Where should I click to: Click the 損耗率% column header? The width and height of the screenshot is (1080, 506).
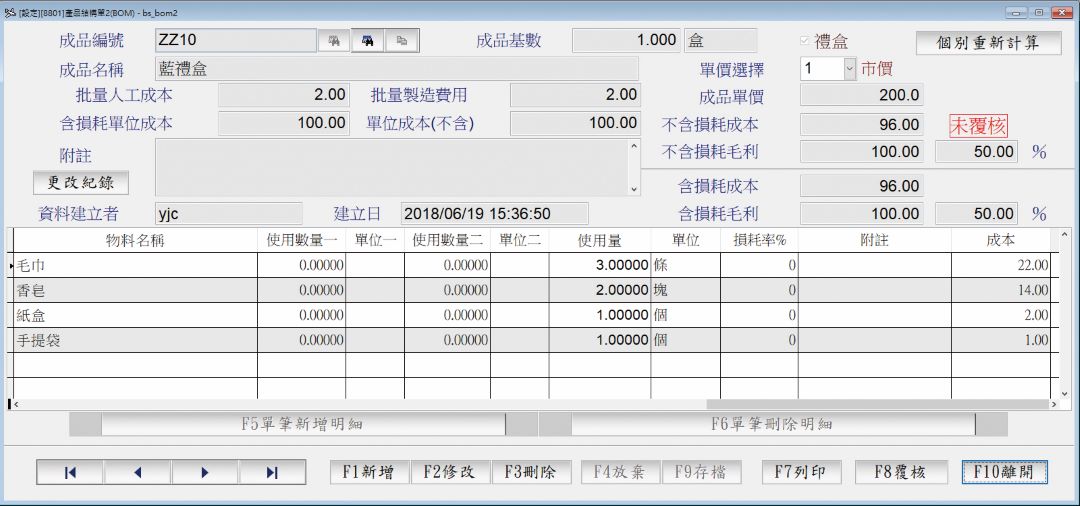pyautogui.click(x=759, y=240)
